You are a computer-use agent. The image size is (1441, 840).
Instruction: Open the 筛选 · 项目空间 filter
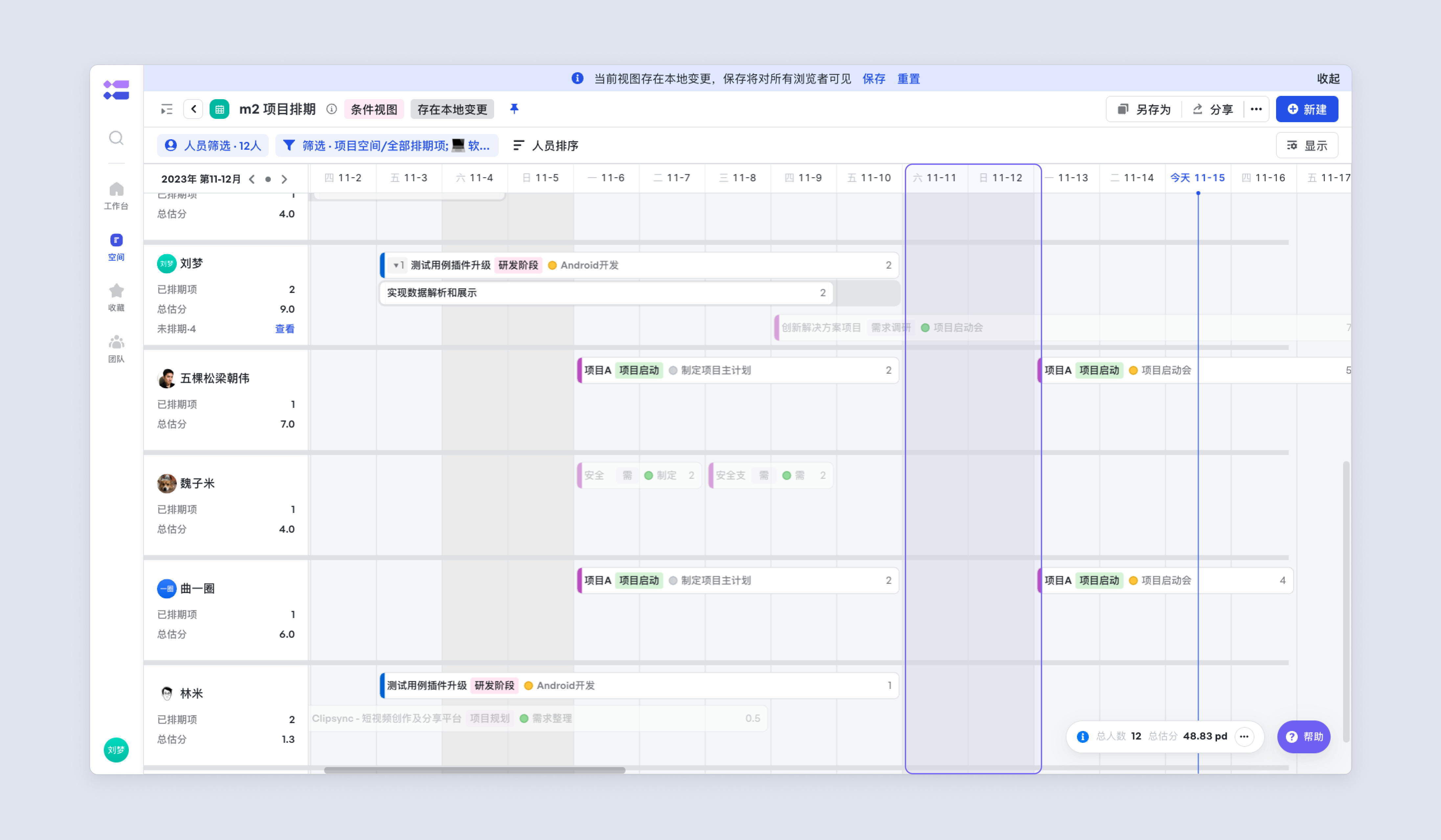[387, 146]
